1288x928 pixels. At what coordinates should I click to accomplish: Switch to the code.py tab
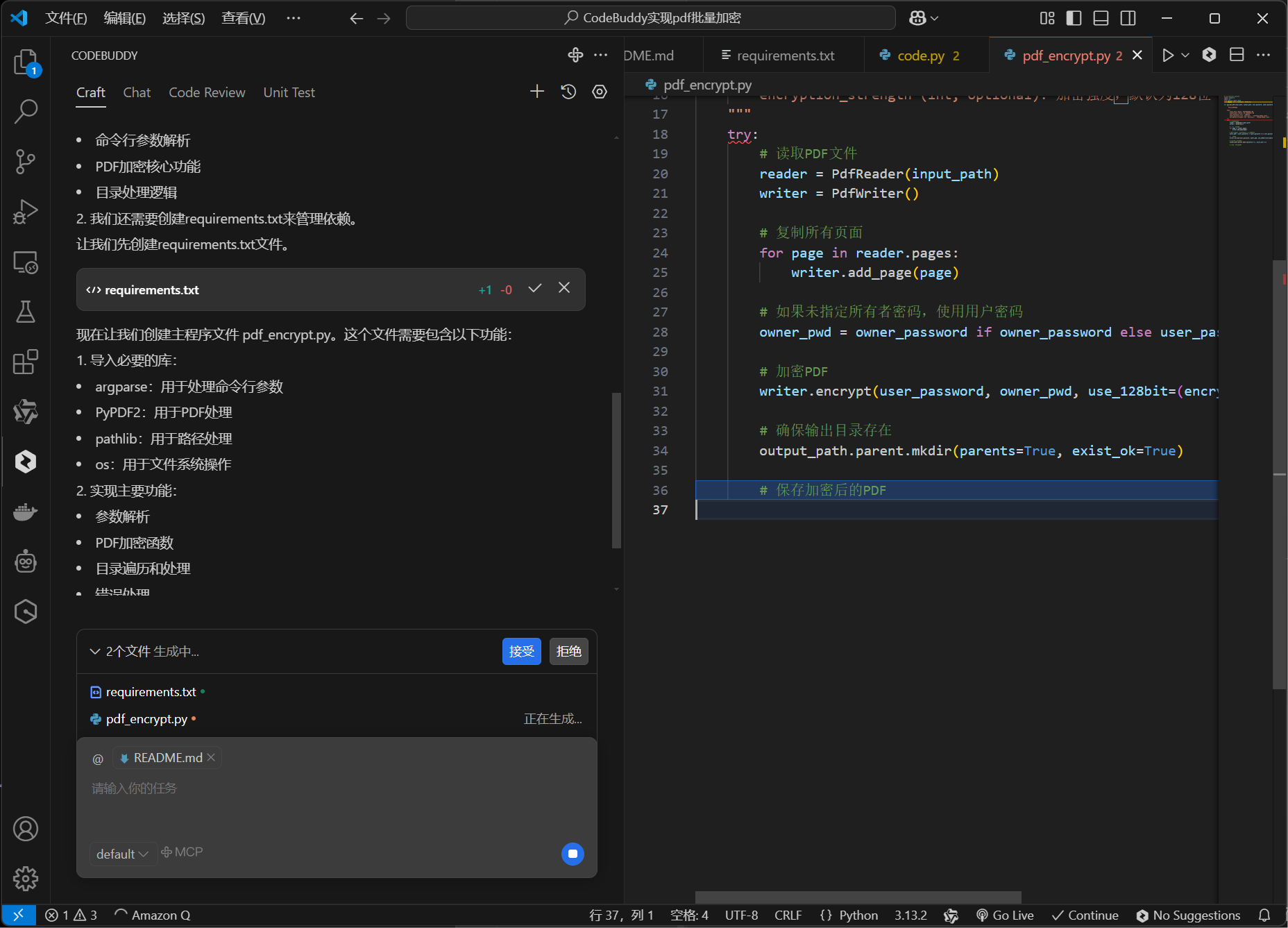coord(921,55)
